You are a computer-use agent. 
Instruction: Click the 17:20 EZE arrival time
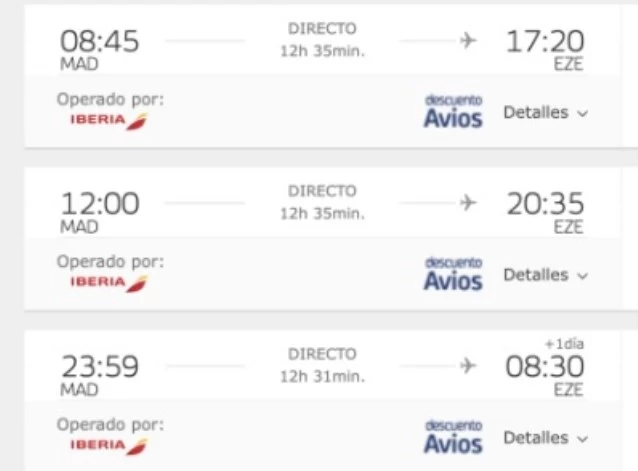pos(545,42)
